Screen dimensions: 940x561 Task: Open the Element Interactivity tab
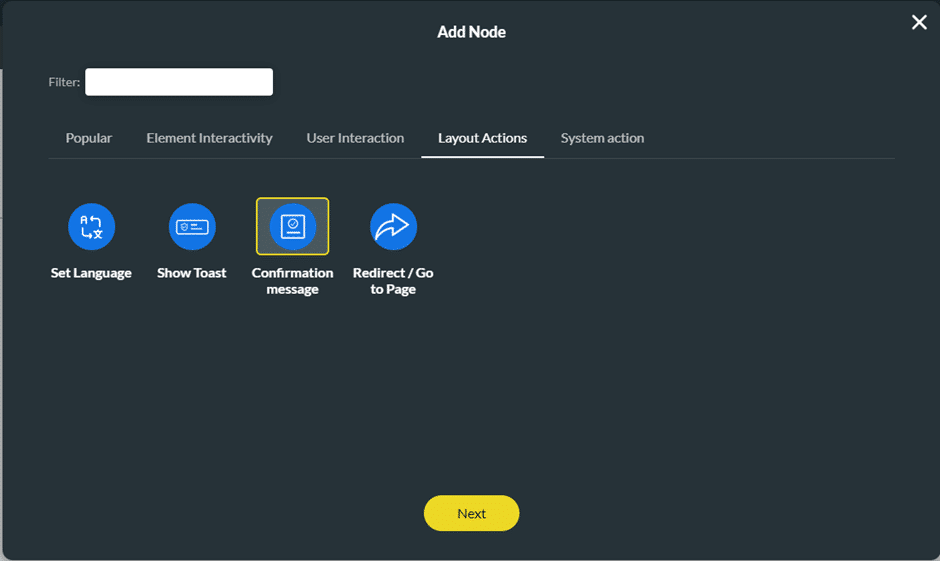pos(209,138)
